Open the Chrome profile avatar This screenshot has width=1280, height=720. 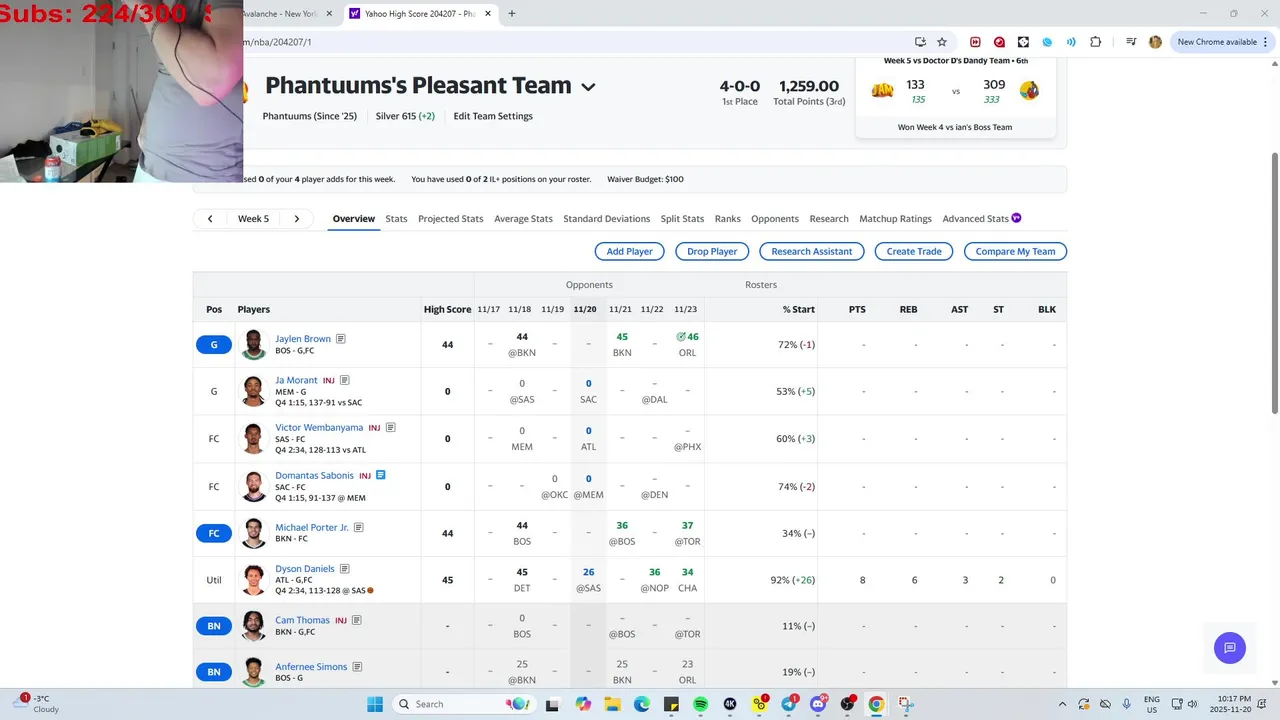click(x=1155, y=42)
